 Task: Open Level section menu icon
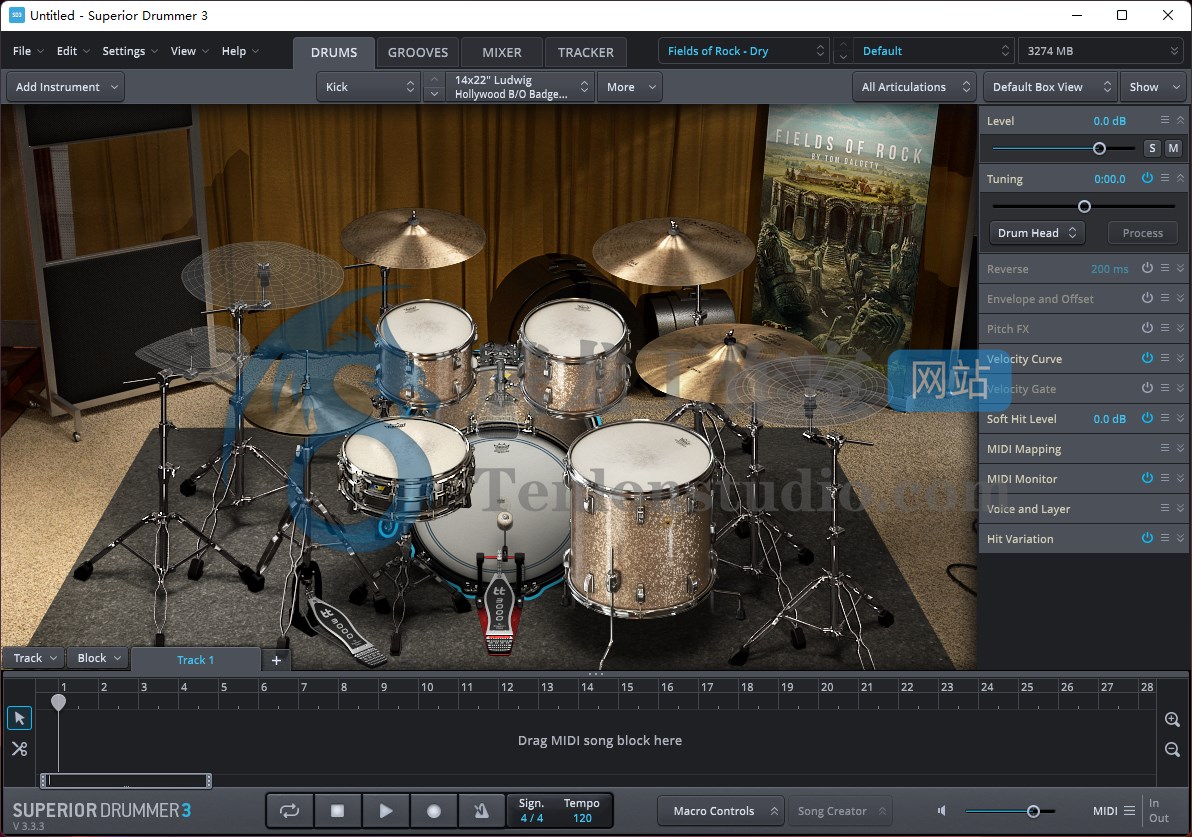[x=1165, y=120]
